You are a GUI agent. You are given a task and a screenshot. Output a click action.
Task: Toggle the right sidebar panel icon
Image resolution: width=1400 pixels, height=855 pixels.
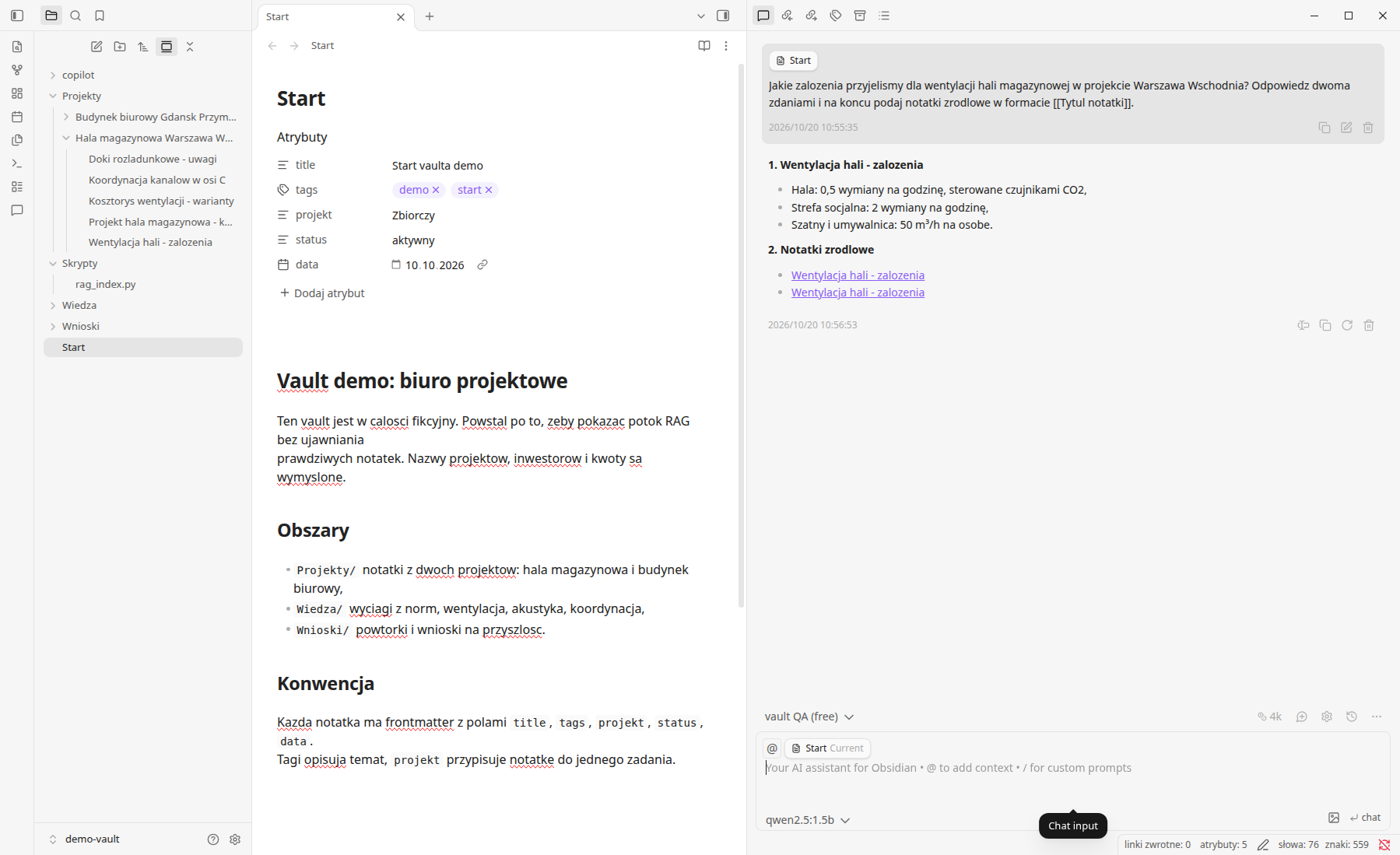(723, 16)
